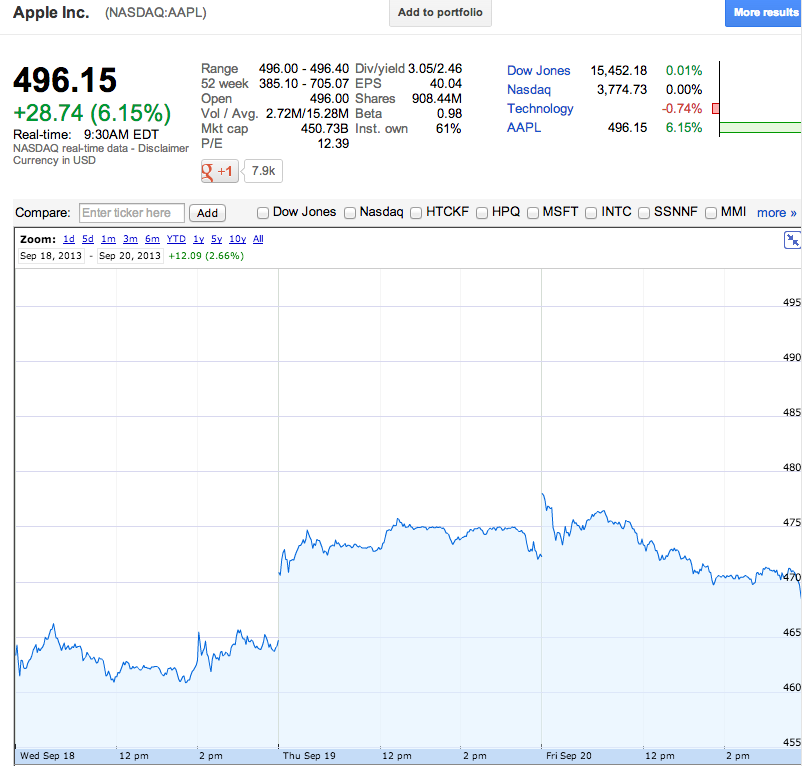The height and width of the screenshot is (766, 802).
Task: Click the More results button
Action: [764, 12]
